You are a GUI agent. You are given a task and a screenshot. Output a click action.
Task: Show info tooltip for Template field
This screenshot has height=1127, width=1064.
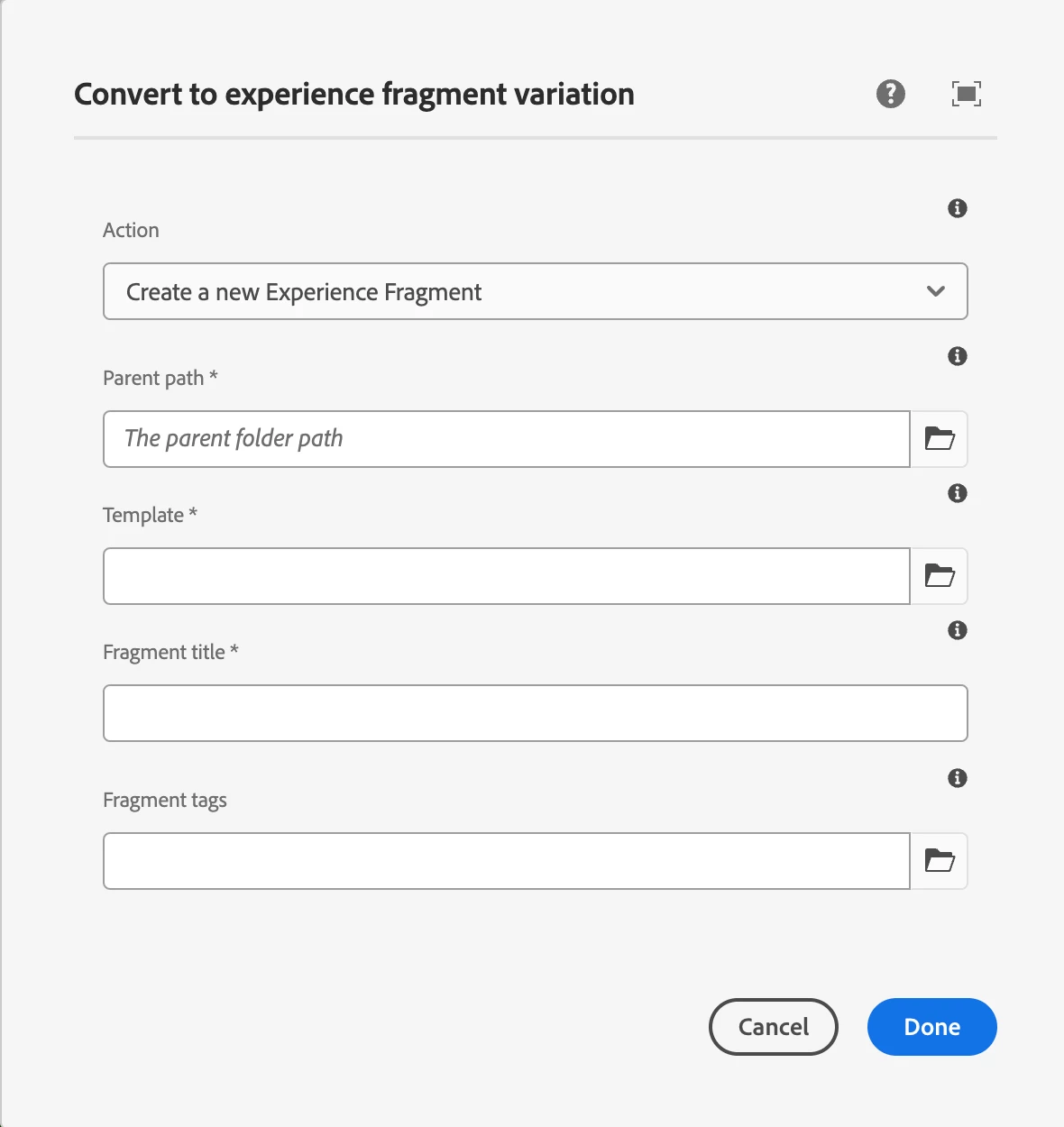pos(958,493)
